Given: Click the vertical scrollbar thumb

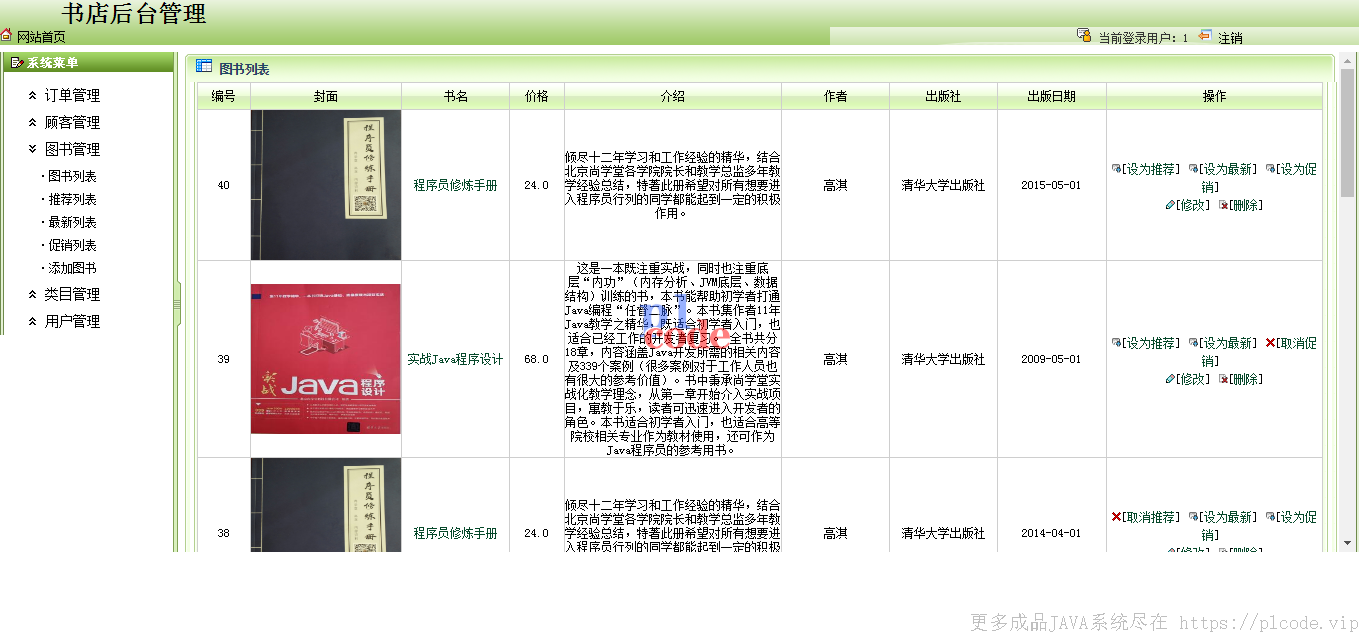Looking at the screenshot, I should (x=1347, y=133).
